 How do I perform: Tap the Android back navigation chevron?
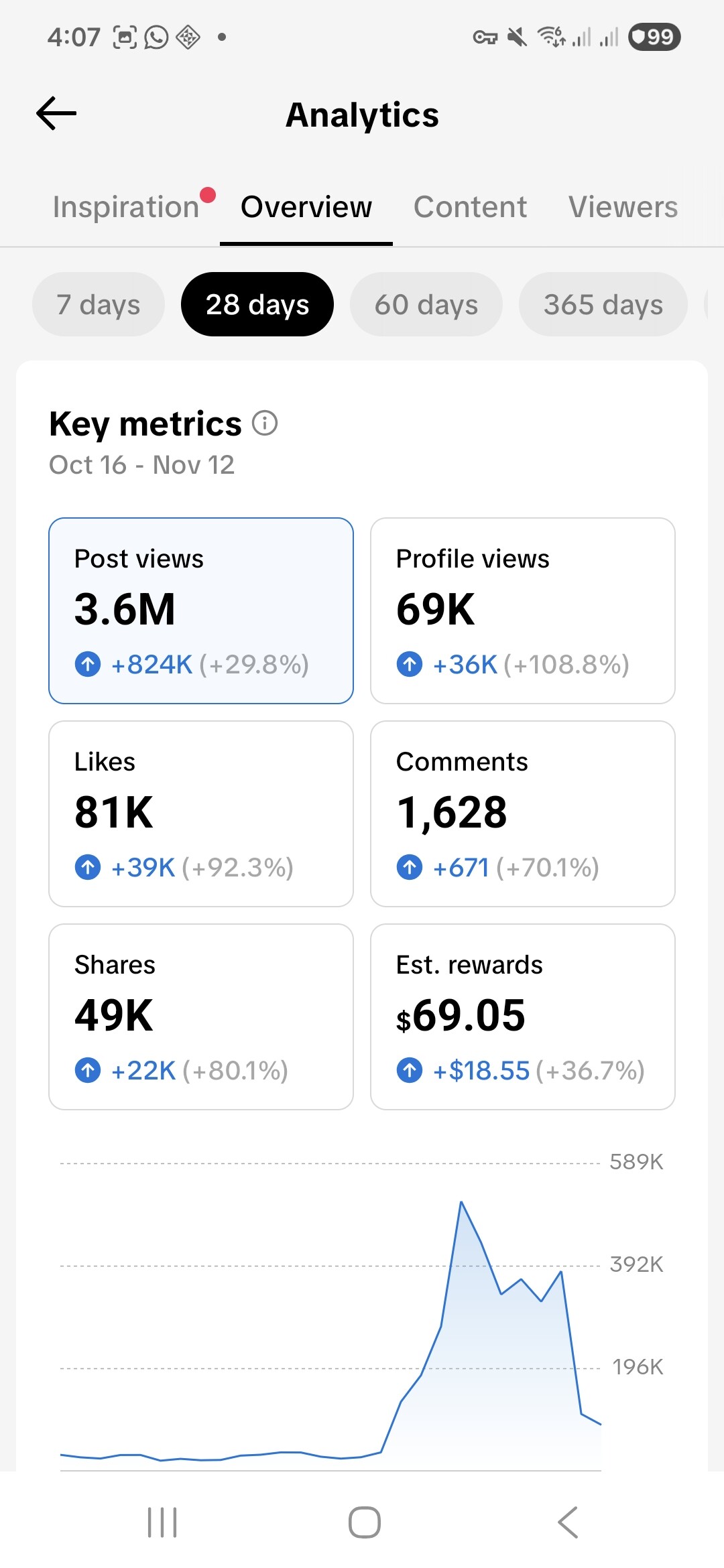point(567,1522)
